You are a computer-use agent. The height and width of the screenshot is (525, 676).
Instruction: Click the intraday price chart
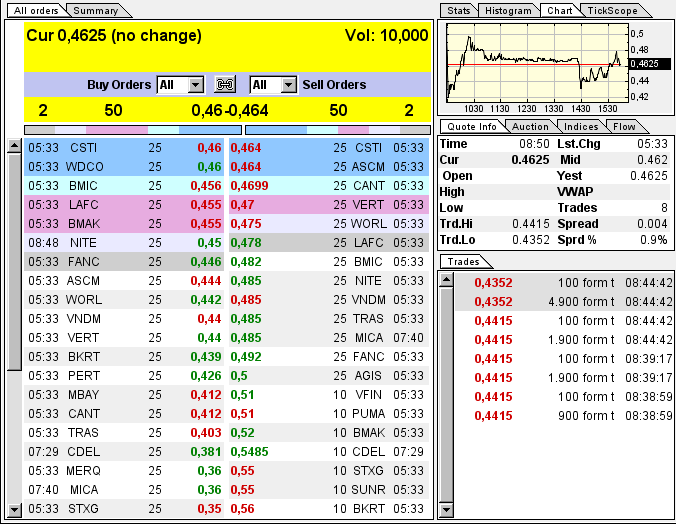[x=538, y=63]
